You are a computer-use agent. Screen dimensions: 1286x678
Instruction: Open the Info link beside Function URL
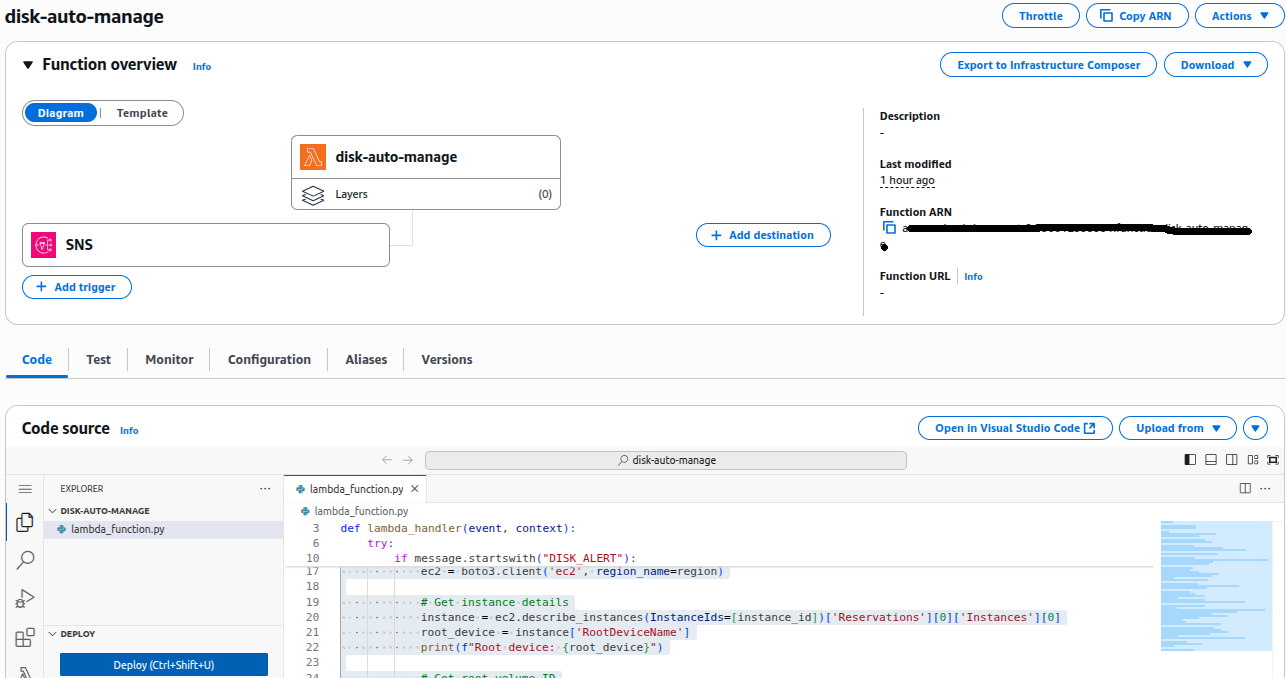(973, 277)
